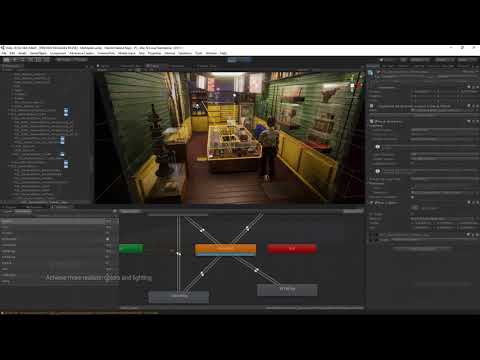Select the green Entry state node

click(131, 248)
